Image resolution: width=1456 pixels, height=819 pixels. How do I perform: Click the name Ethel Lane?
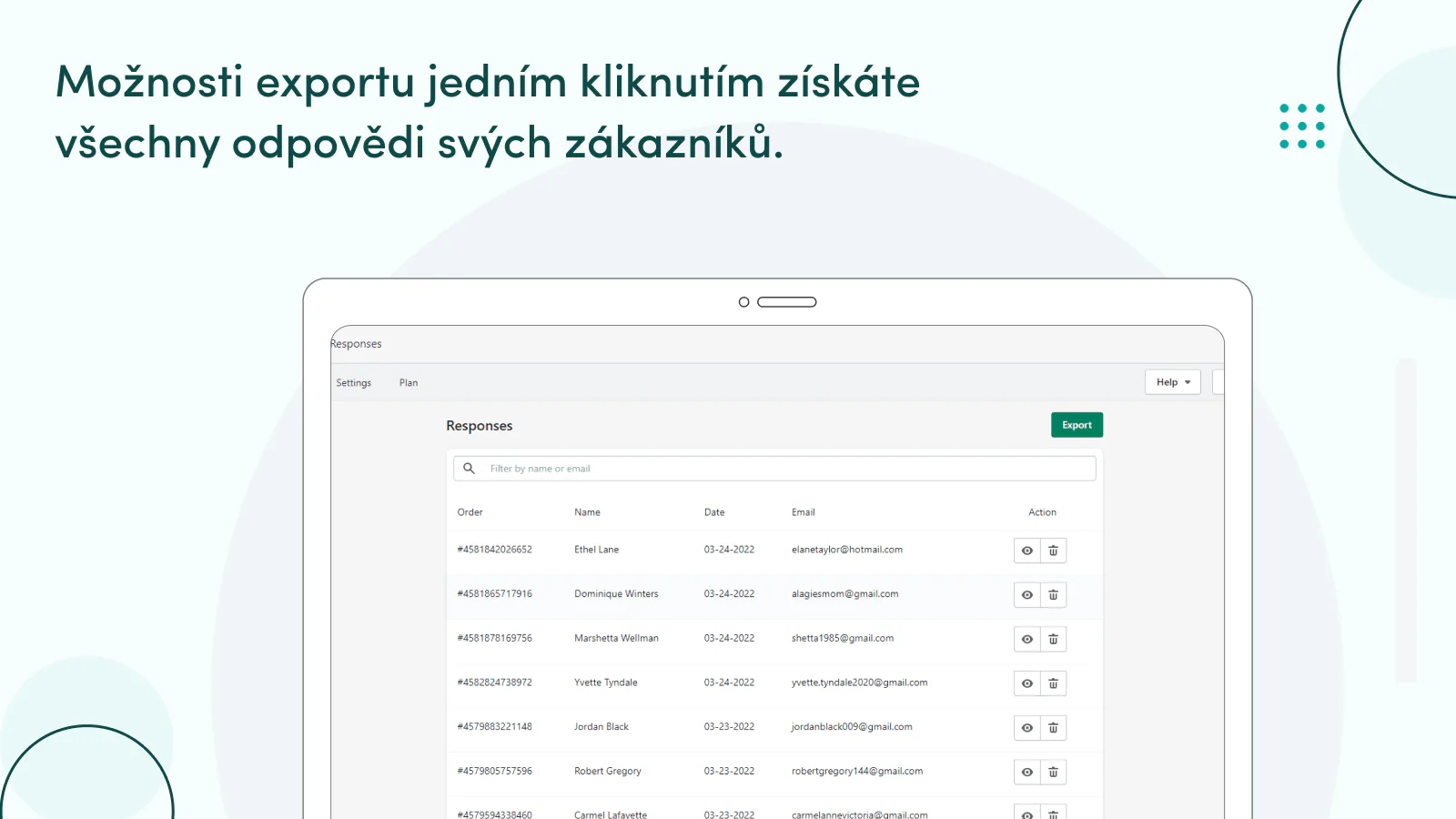pyautogui.click(x=597, y=550)
